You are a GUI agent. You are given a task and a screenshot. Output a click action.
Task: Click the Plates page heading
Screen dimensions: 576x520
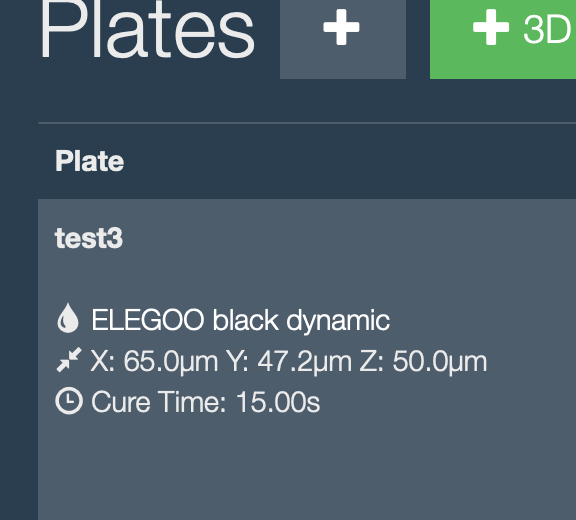tap(147, 29)
